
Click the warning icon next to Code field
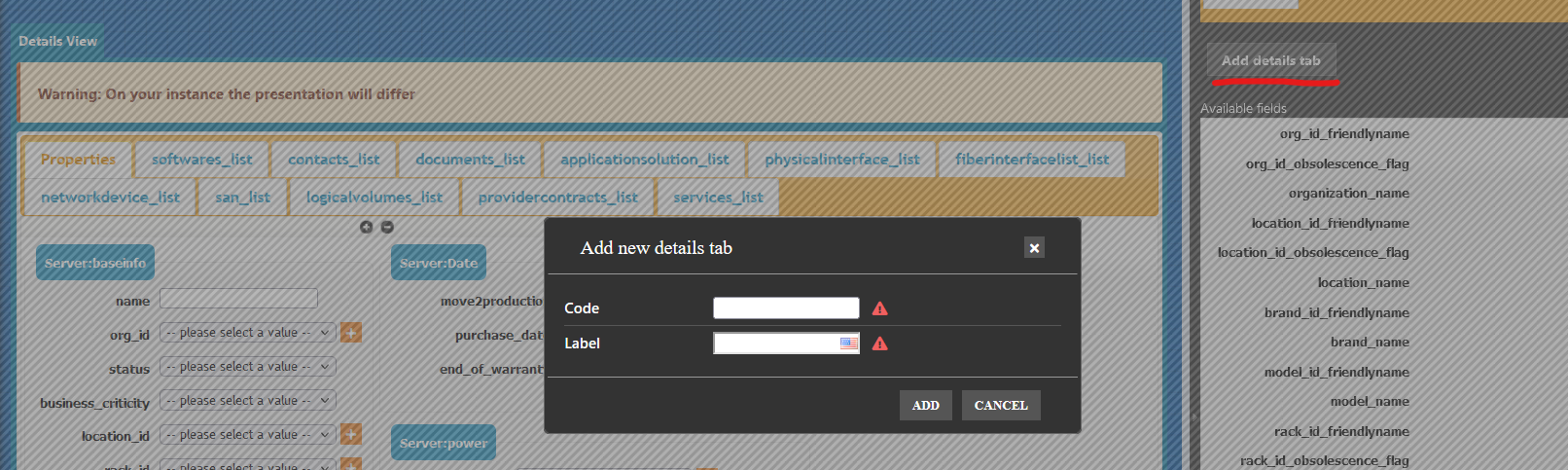880,308
